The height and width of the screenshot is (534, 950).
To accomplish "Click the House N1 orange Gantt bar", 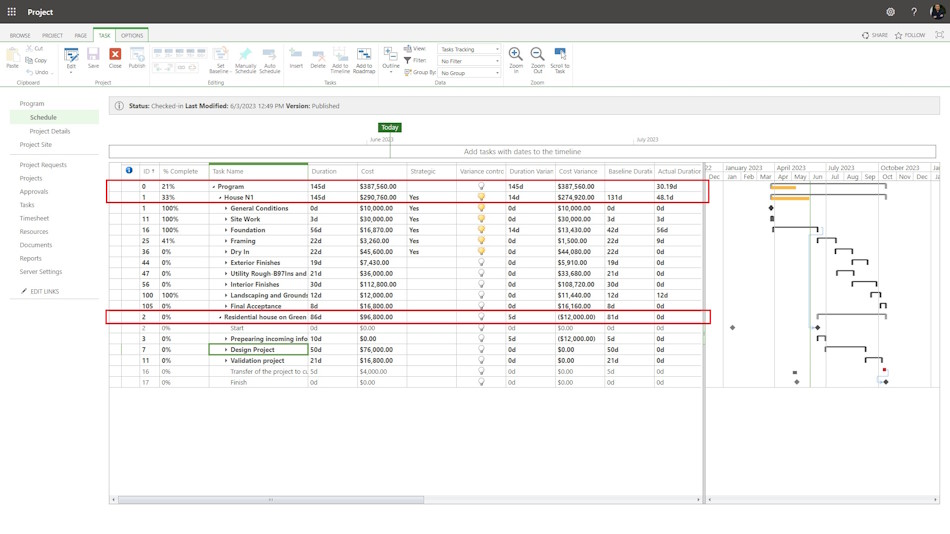I will click(789, 198).
